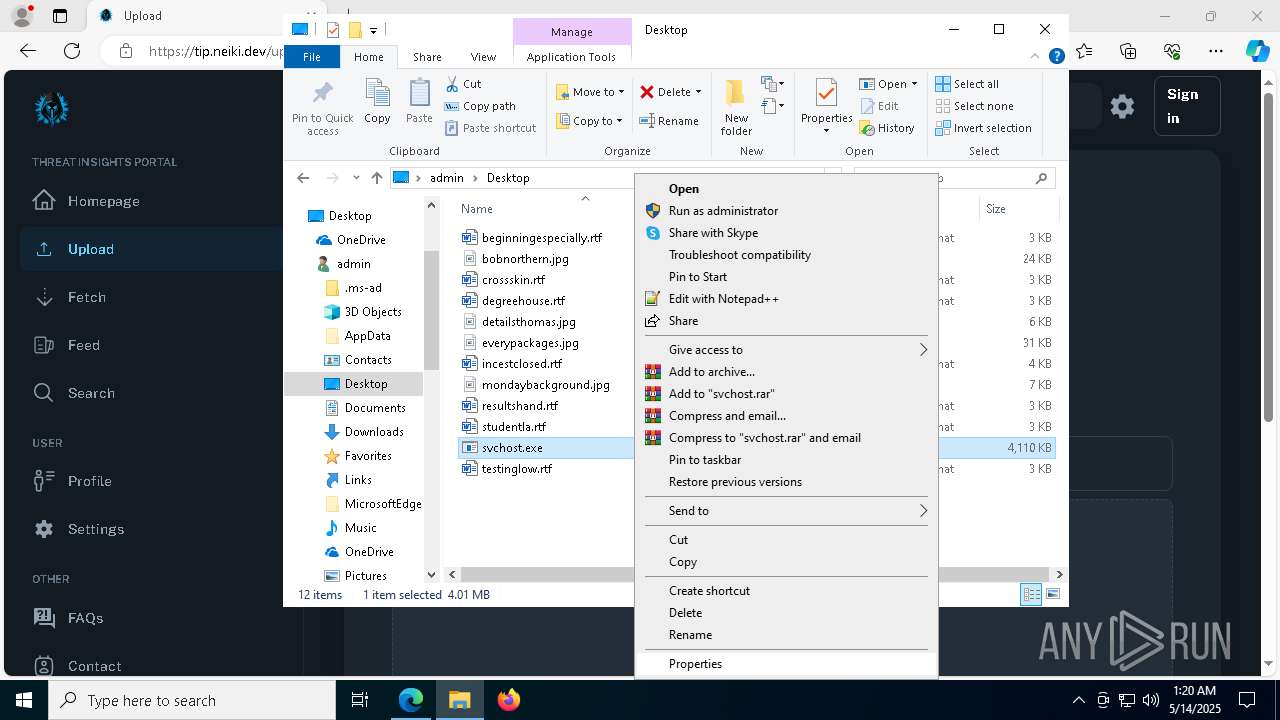Open the Copy to dropdown
The height and width of the screenshot is (720, 1280).
tap(589, 121)
